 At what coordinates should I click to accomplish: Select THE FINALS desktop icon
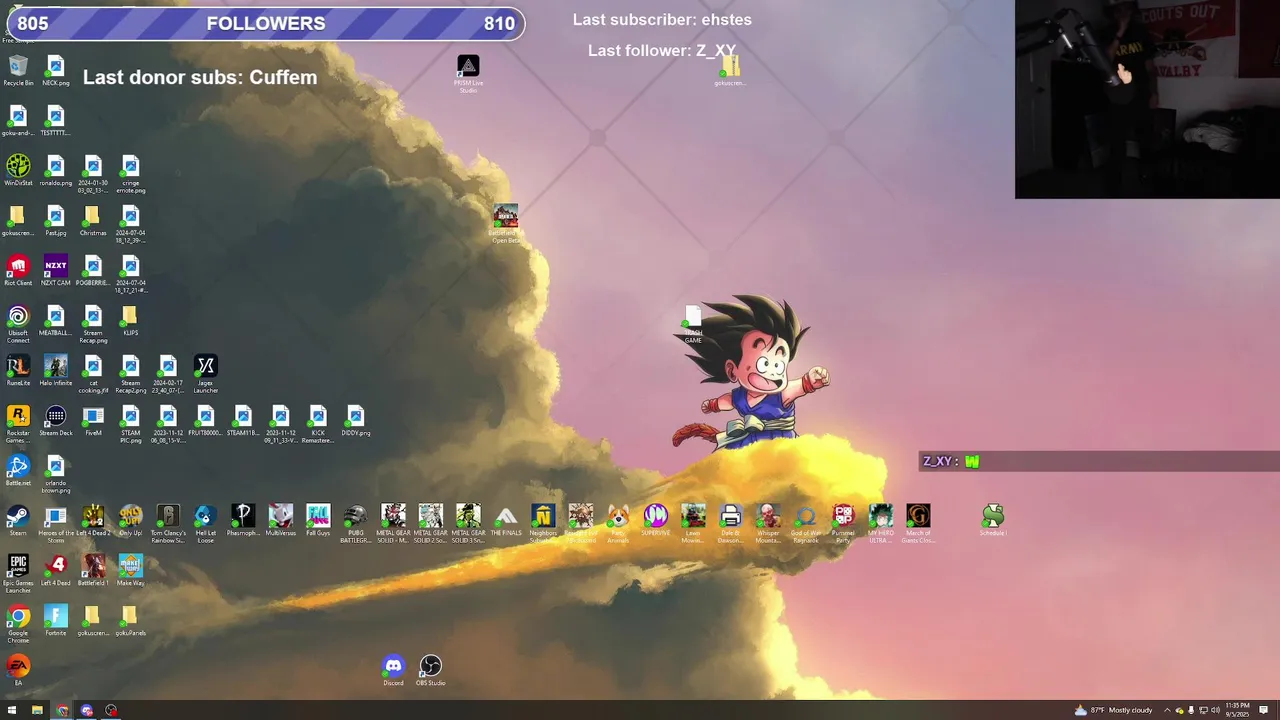click(x=506, y=520)
